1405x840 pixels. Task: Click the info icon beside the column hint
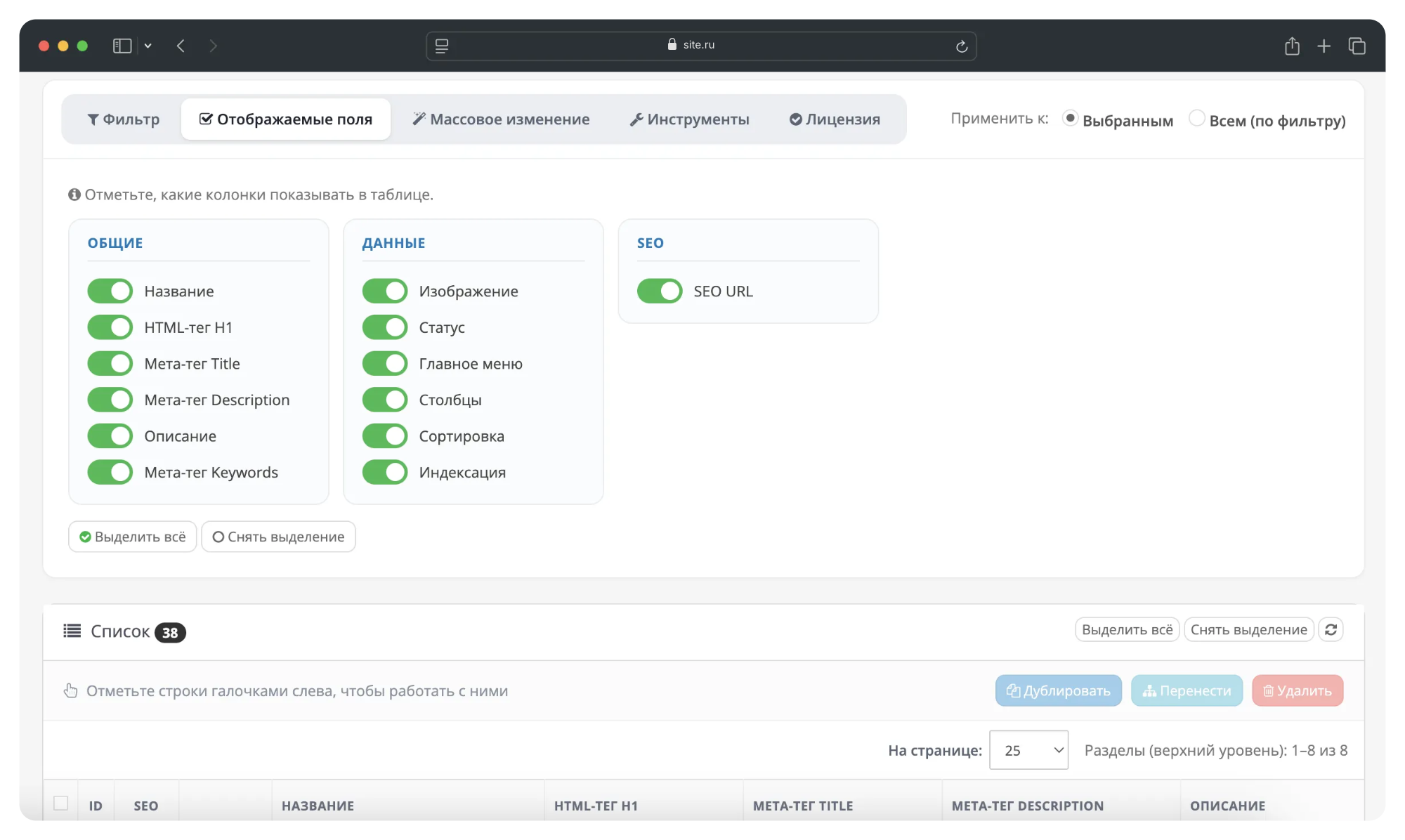[x=74, y=195]
